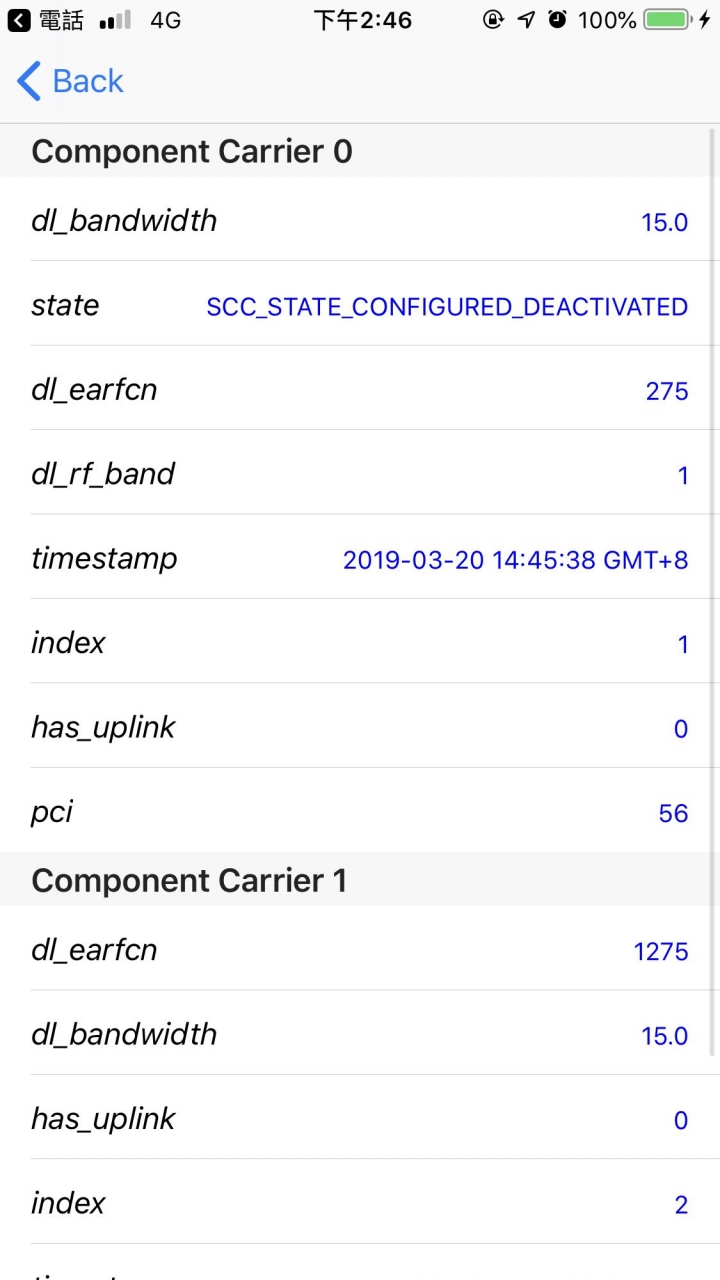The height and width of the screenshot is (1280, 720).
Task: Tap the Back button label
Action: pyautogui.click(x=88, y=81)
